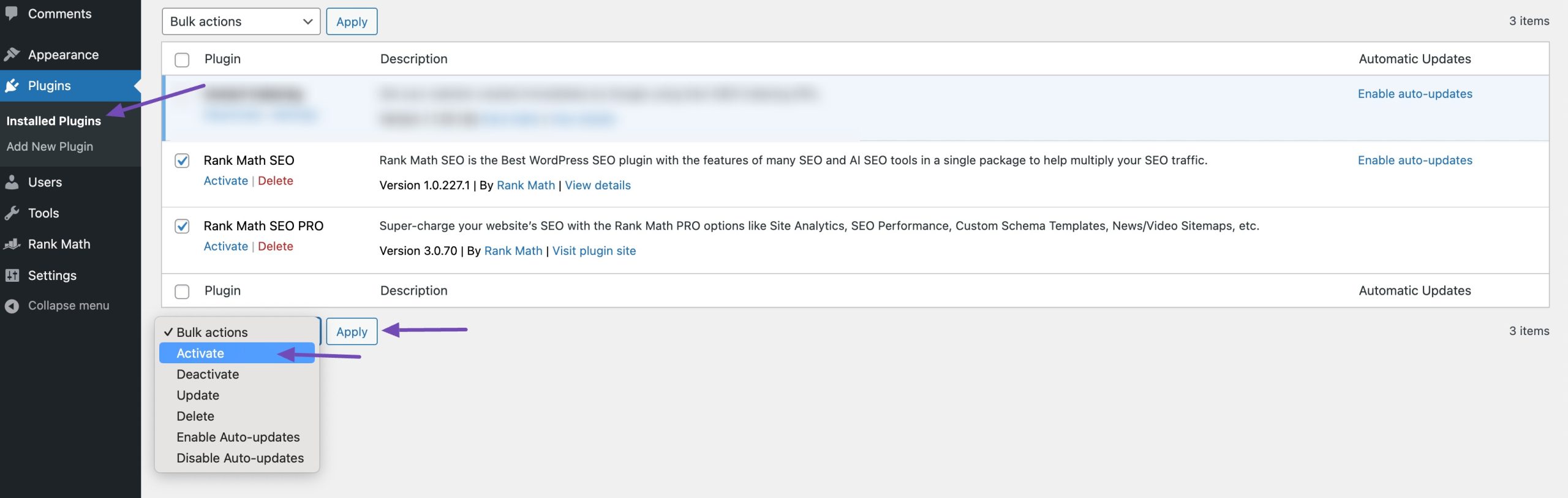The image size is (1568, 498).
Task: Go to Installed Plugins submenu
Action: 54,121
